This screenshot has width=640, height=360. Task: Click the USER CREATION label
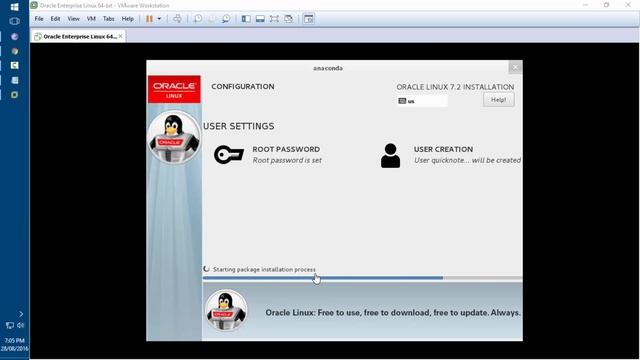click(443, 149)
